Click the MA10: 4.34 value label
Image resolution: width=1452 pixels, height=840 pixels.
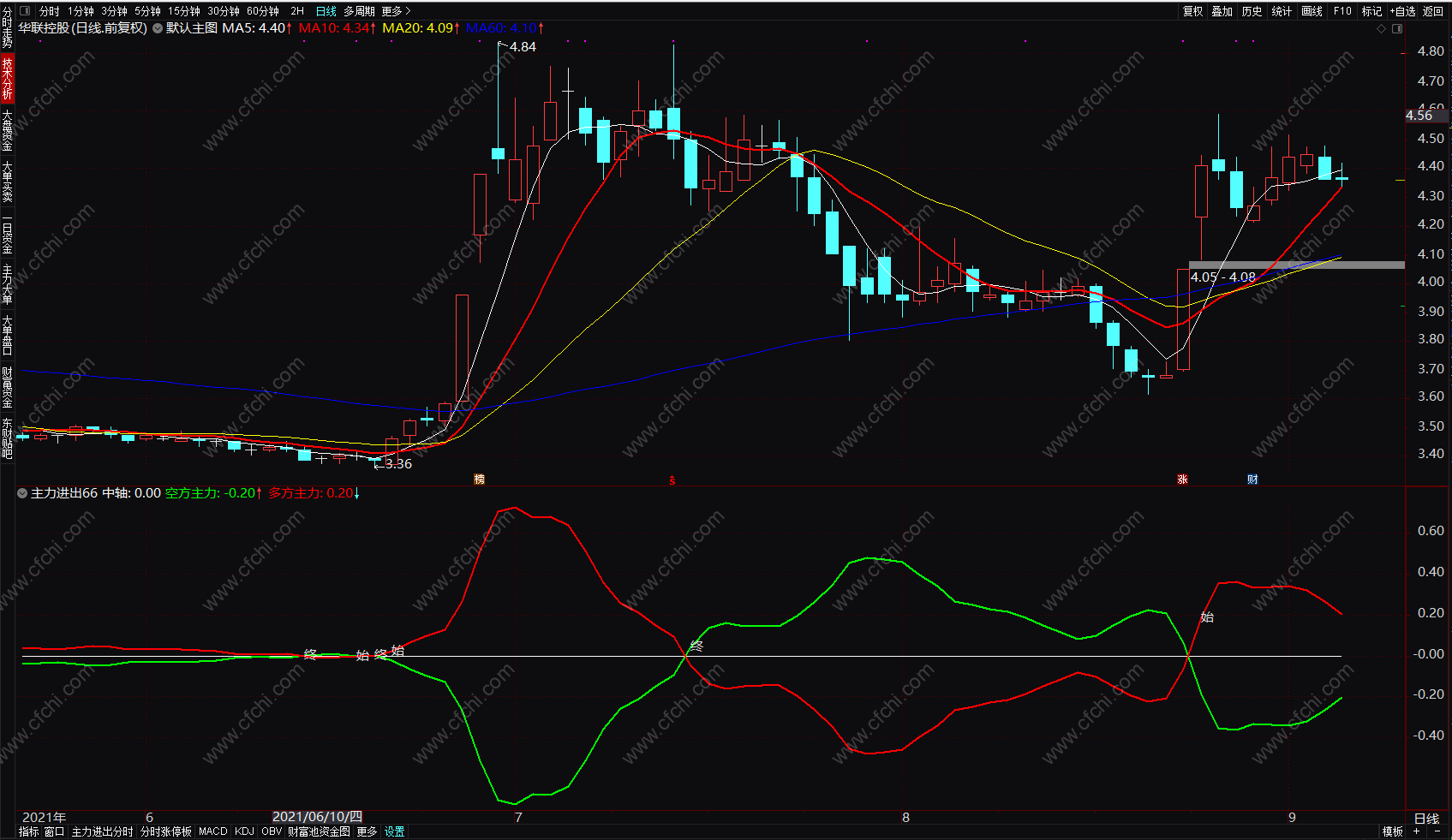point(337,28)
